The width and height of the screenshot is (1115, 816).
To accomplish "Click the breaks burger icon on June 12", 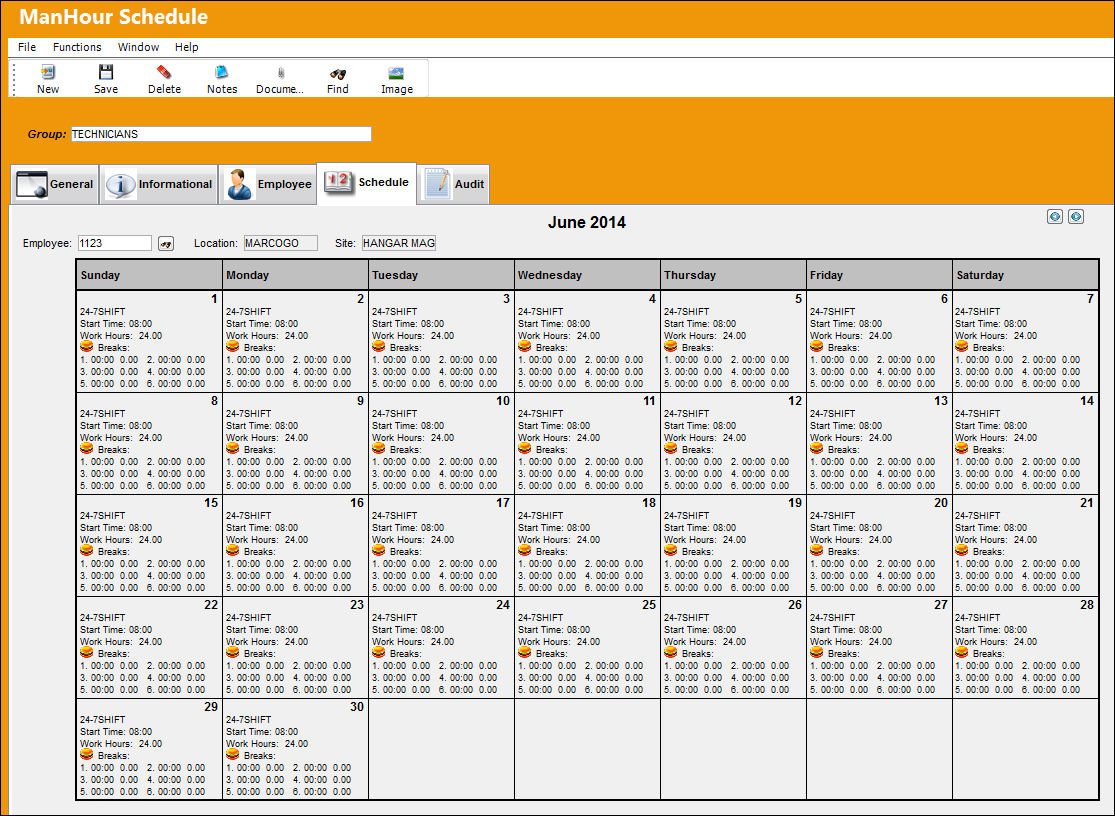I will [671, 449].
